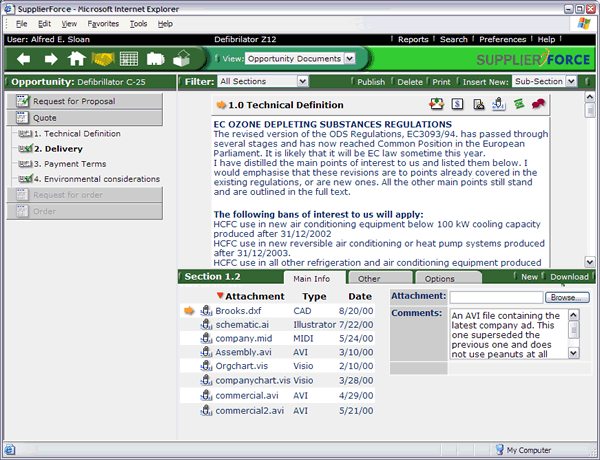Select the company.mid file name

pos(243,338)
